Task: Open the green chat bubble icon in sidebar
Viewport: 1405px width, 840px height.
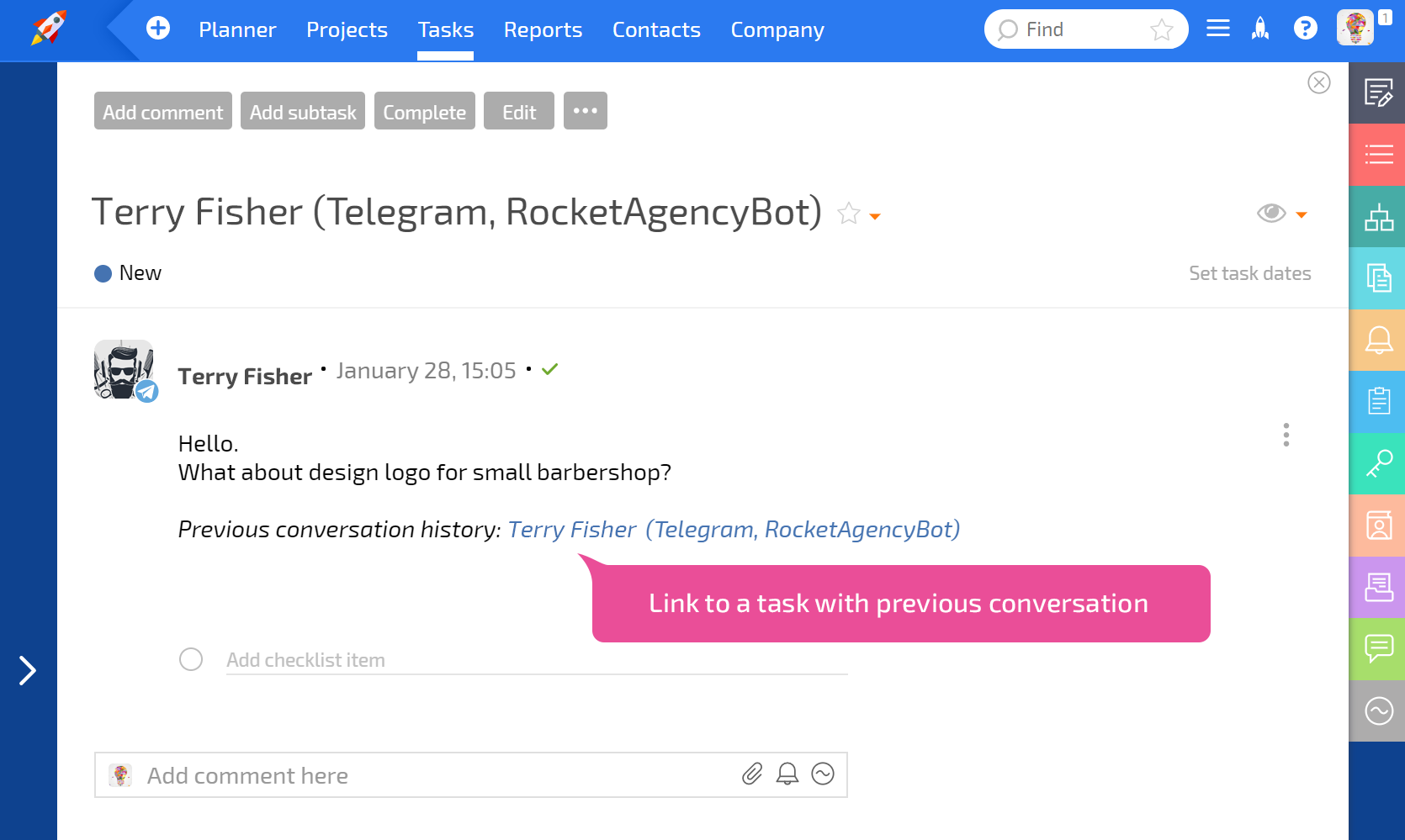Action: pyautogui.click(x=1377, y=649)
